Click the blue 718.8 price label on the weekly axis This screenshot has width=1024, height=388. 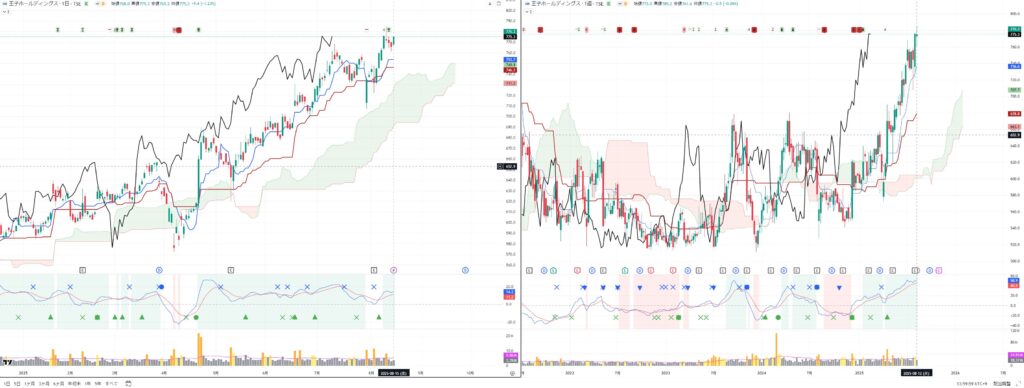[x=1015, y=67]
